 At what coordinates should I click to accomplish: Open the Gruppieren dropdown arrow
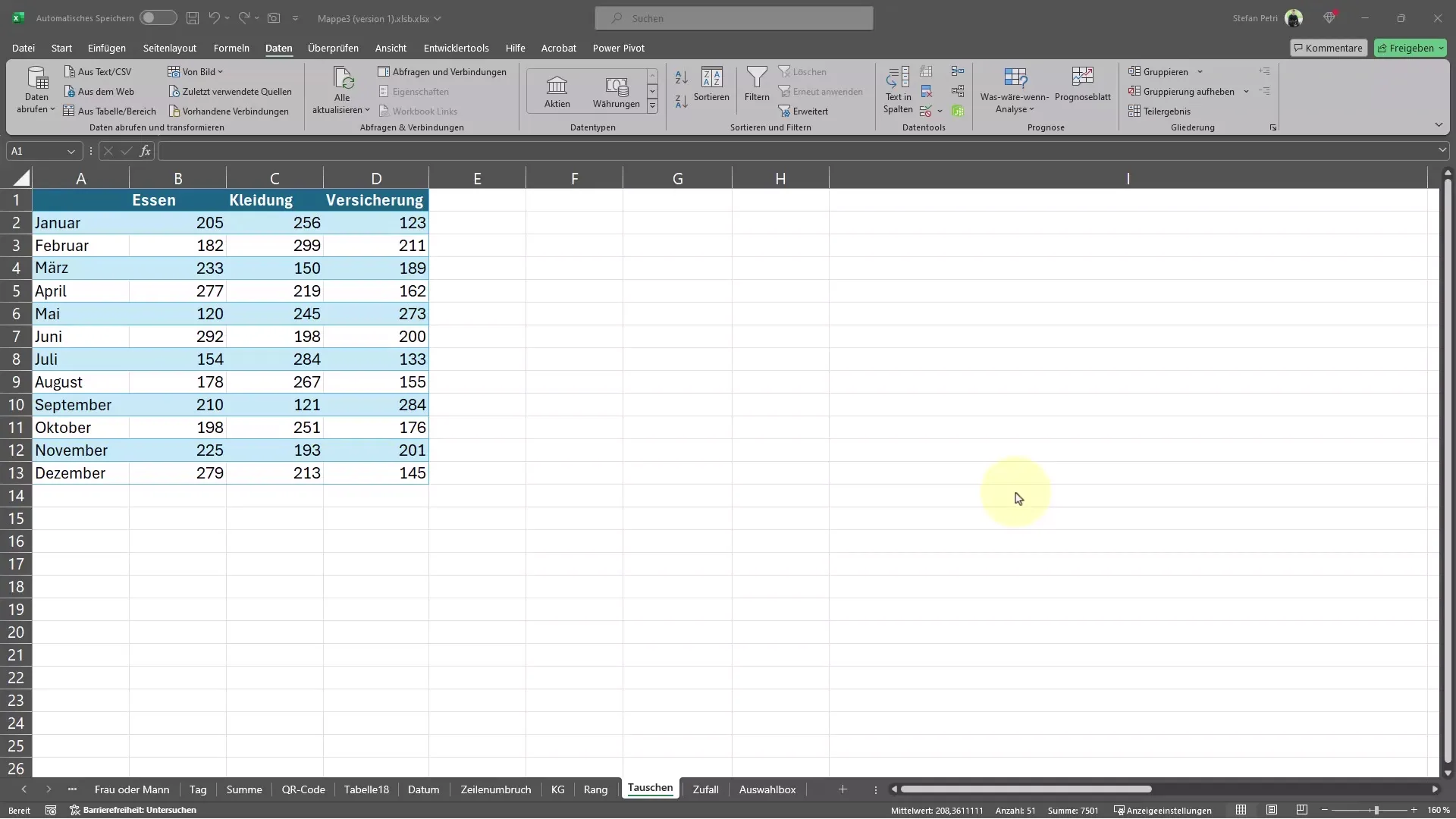pos(1200,71)
